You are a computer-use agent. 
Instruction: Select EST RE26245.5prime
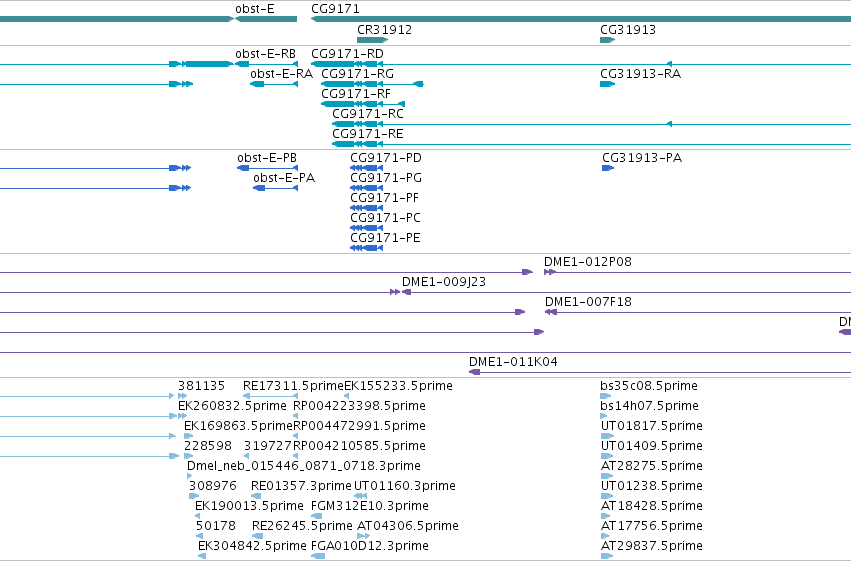point(302,527)
